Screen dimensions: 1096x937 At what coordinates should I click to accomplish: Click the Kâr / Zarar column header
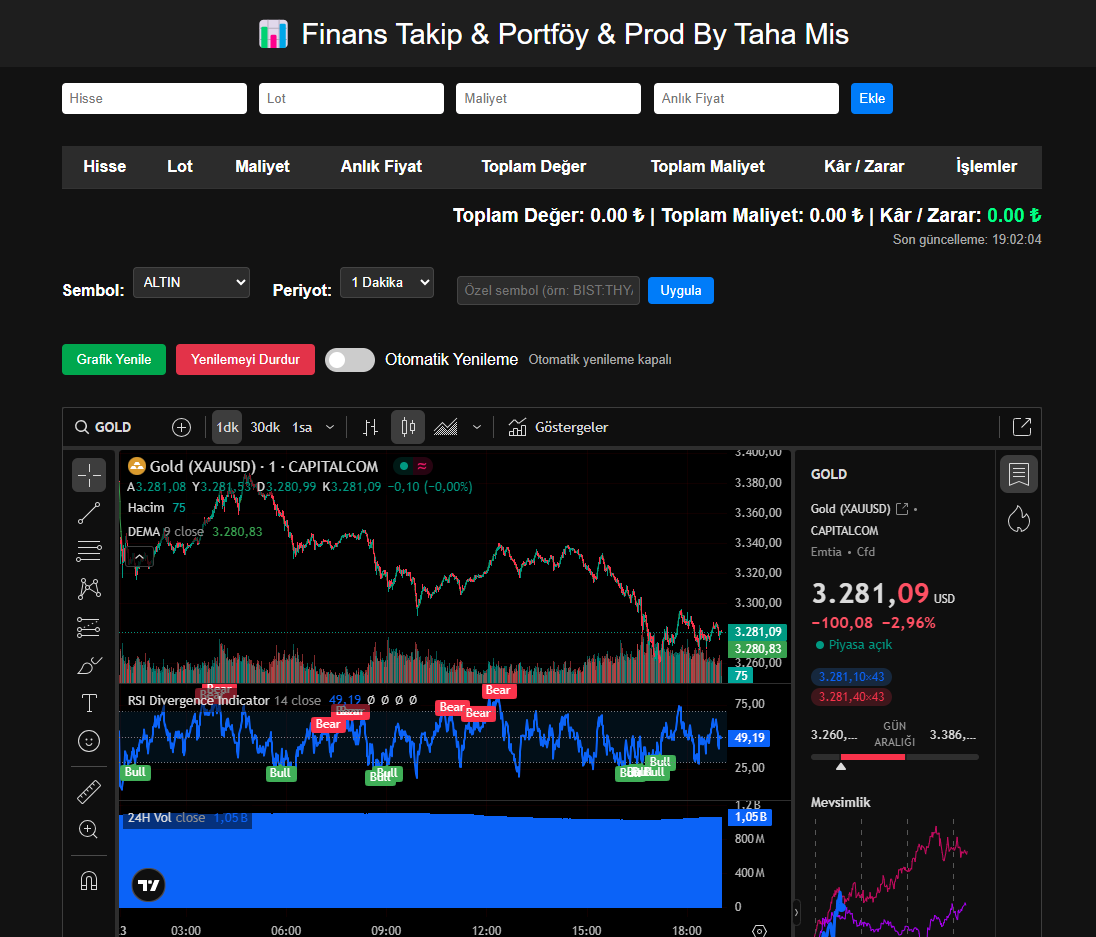864,166
